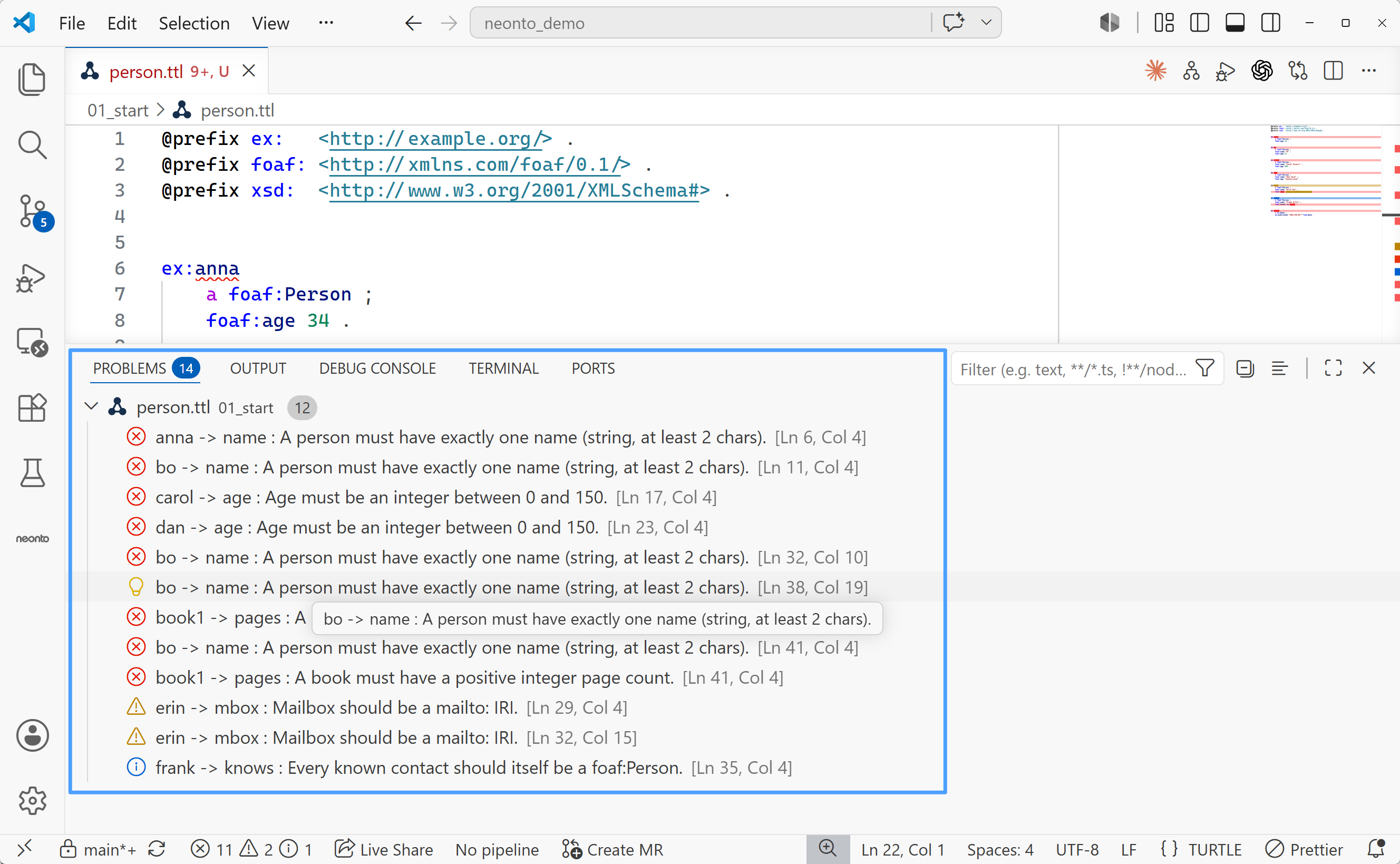This screenshot has width=1400, height=864.
Task: Click Create MR in status bar
Action: [612, 850]
